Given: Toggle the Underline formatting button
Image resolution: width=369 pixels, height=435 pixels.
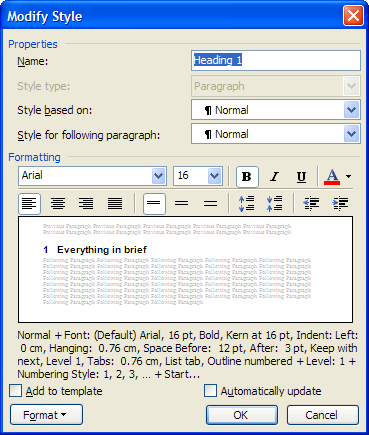Looking at the screenshot, I should coord(301,176).
